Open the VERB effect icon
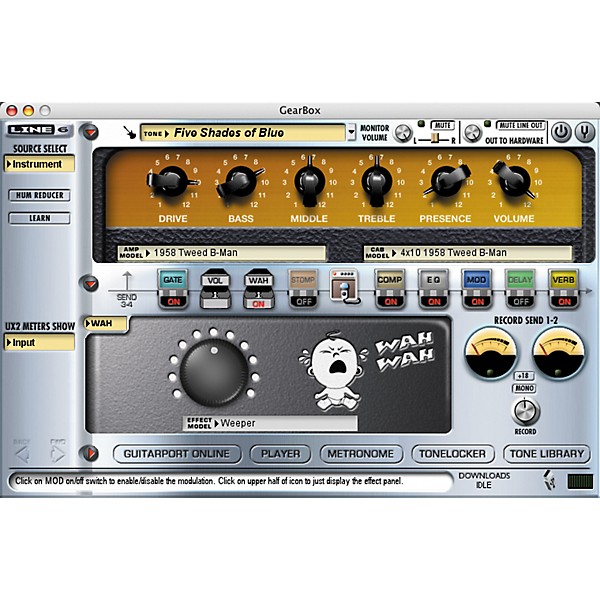This screenshot has height=600, width=600. (x=564, y=280)
